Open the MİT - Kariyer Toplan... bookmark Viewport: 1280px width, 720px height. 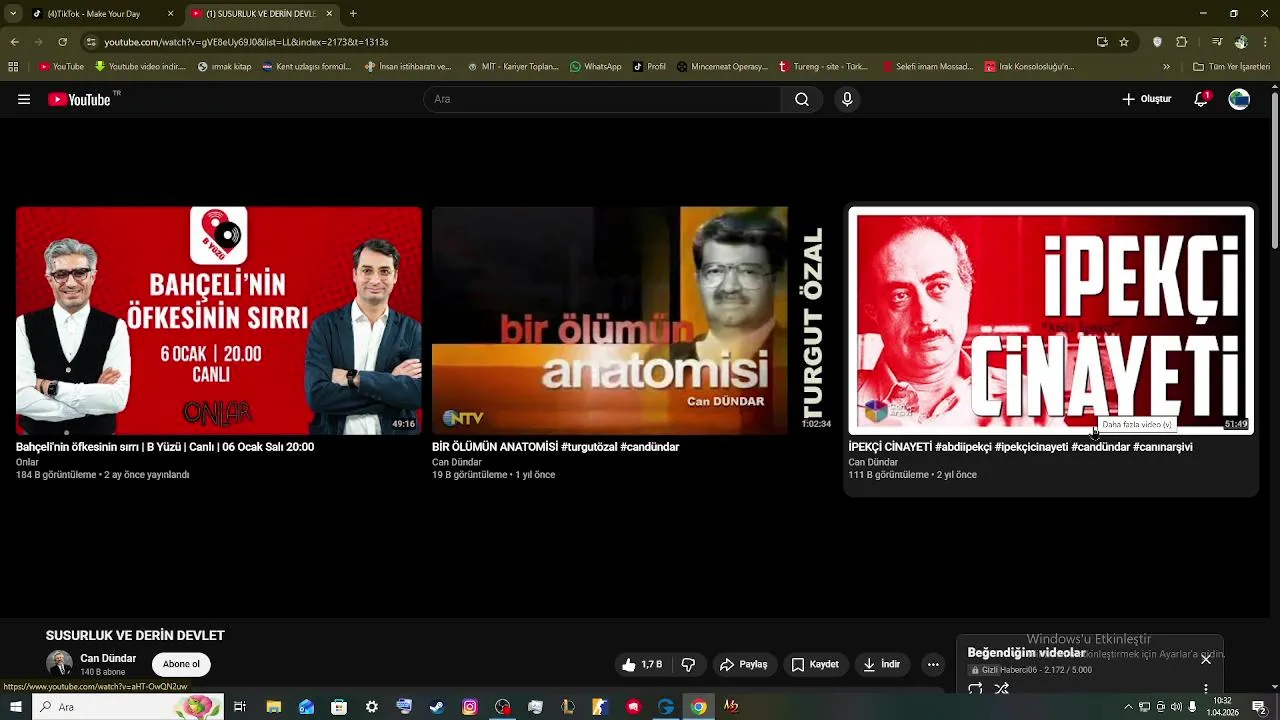coord(512,67)
